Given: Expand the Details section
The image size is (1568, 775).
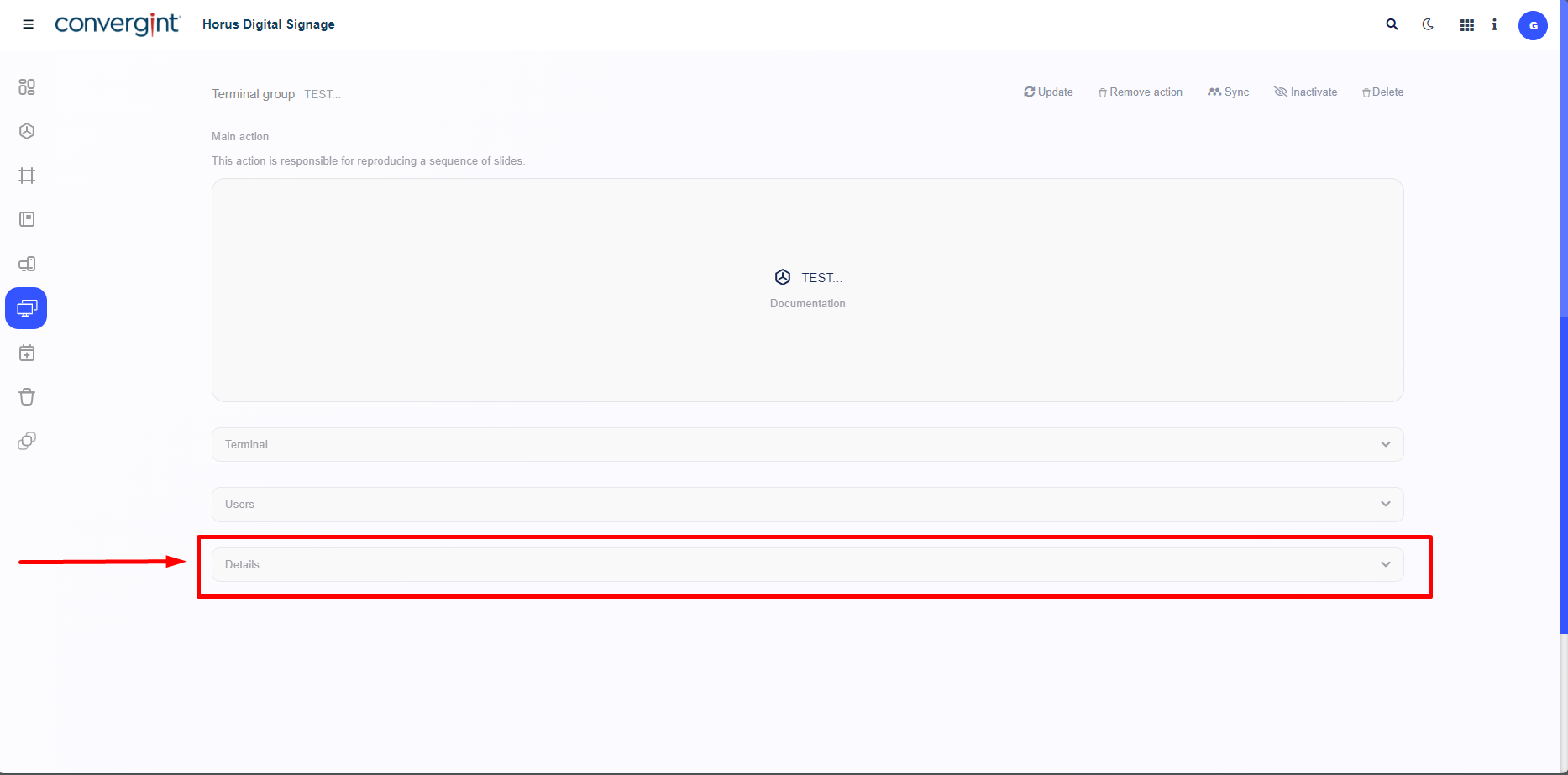Looking at the screenshot, I should (x=807, y=564).
